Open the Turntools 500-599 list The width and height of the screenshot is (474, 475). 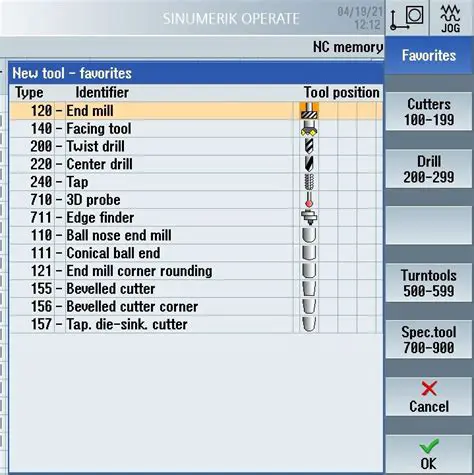[429, 283]
